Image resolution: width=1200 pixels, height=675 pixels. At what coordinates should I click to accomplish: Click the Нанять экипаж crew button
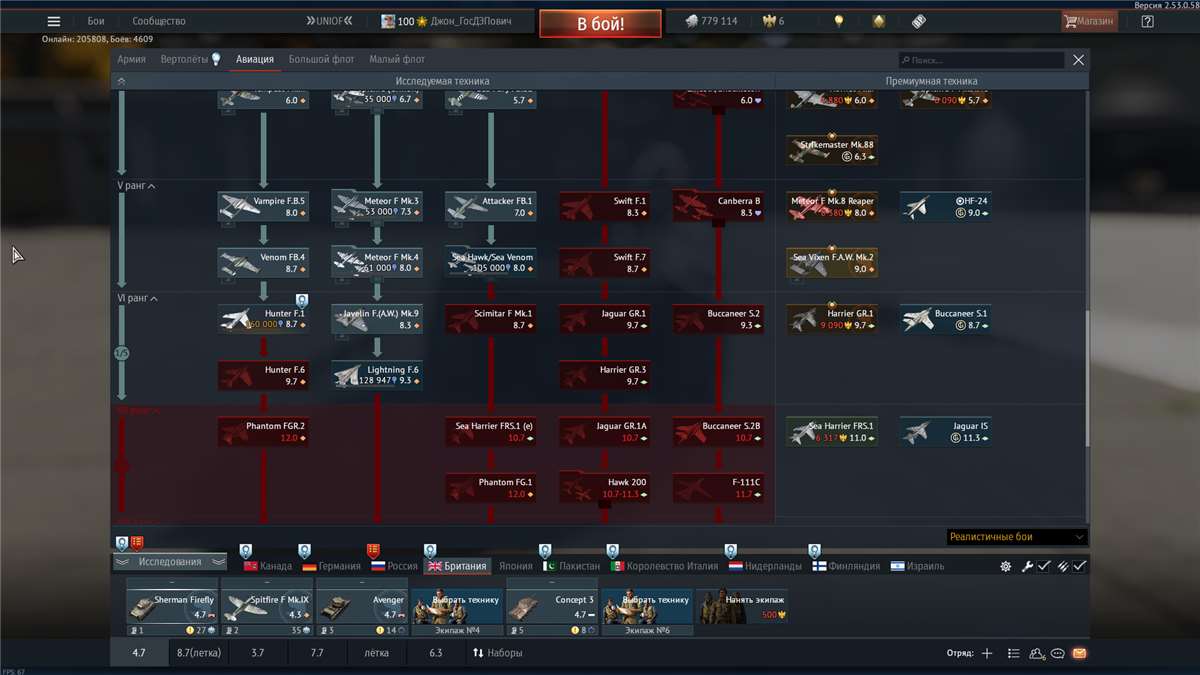[x=740, y=606]
